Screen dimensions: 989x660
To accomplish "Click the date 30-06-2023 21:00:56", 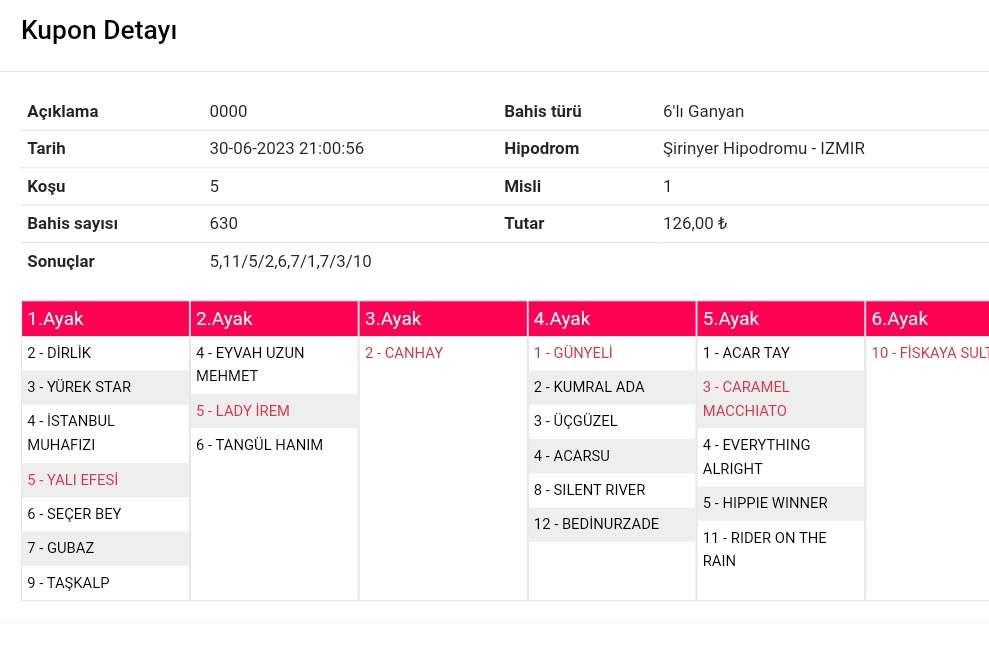I will click(286, 149).
